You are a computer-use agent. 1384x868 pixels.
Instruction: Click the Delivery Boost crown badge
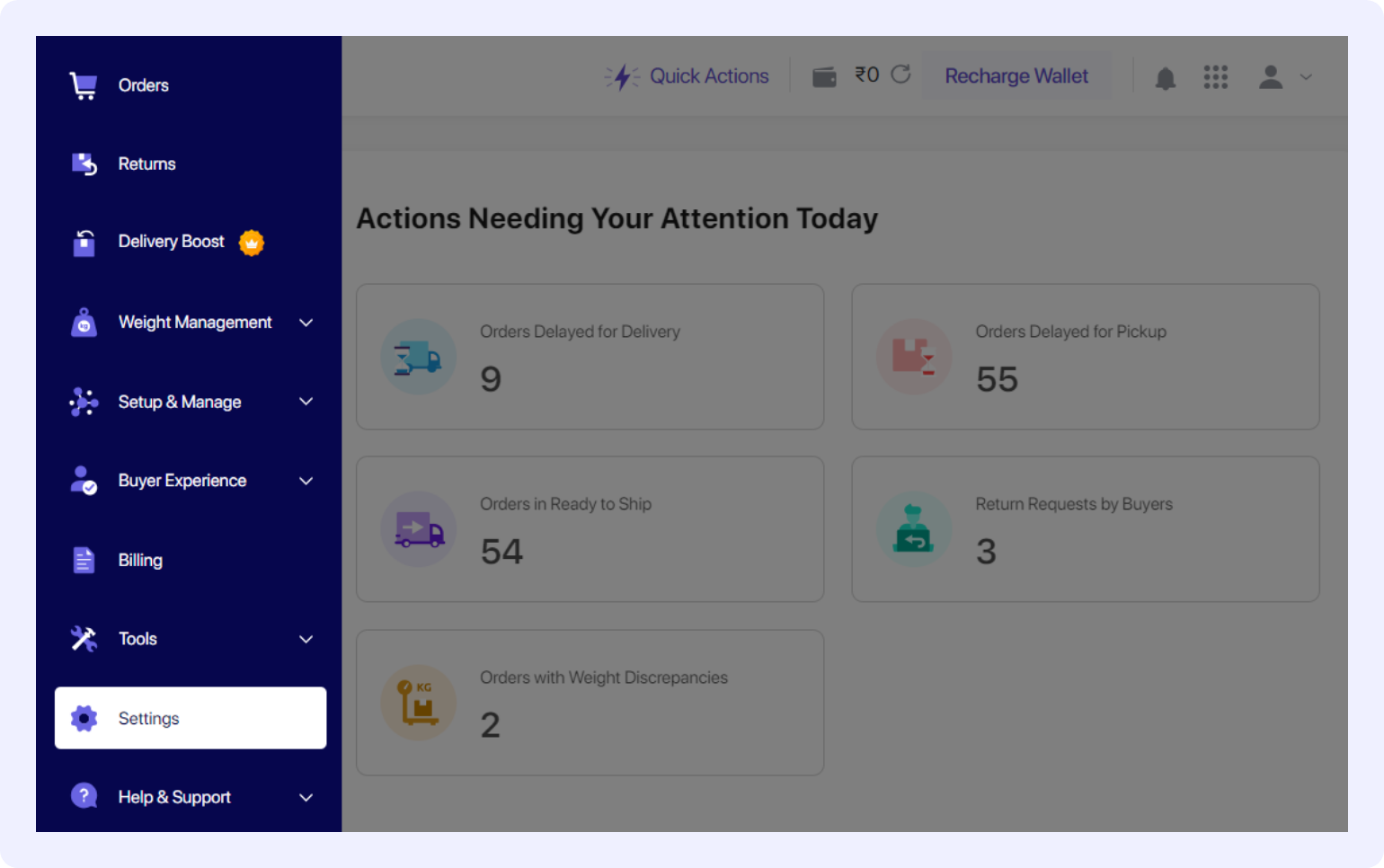point(252,243)
